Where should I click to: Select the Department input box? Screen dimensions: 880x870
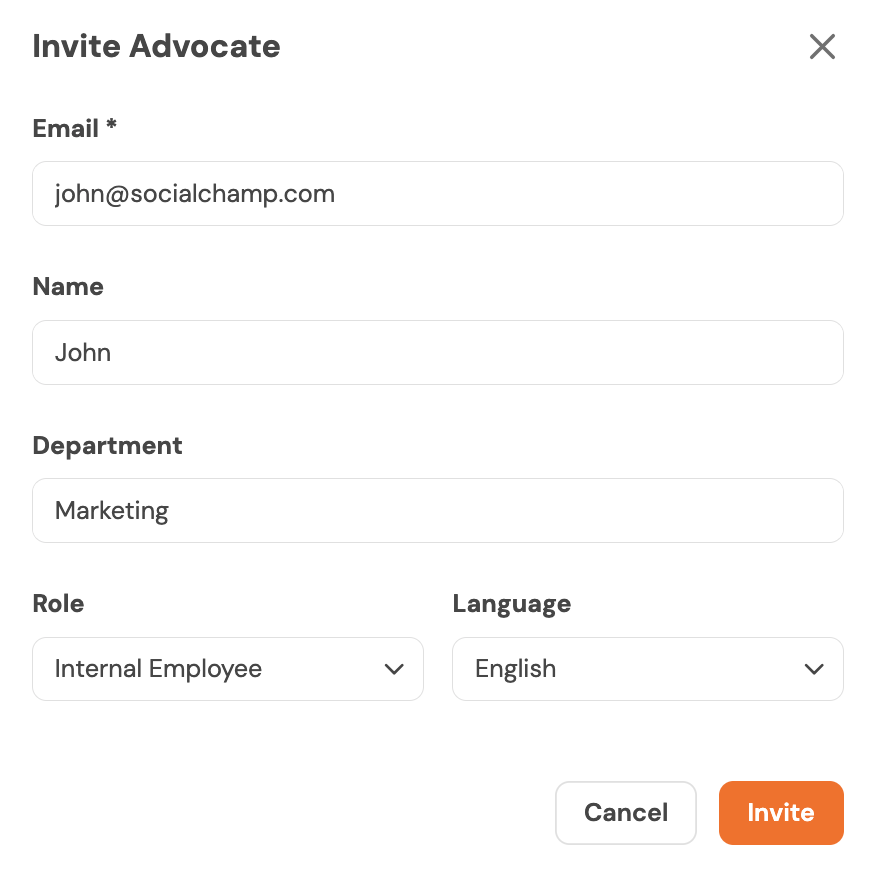(x=438, y=510)
